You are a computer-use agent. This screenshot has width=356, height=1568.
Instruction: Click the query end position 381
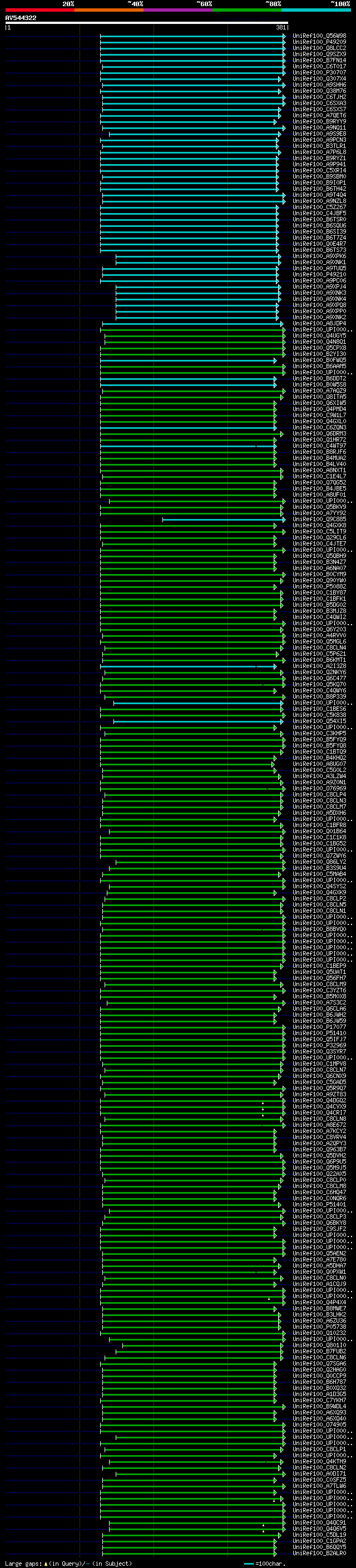pyautogui.click(x=280, y=27)
